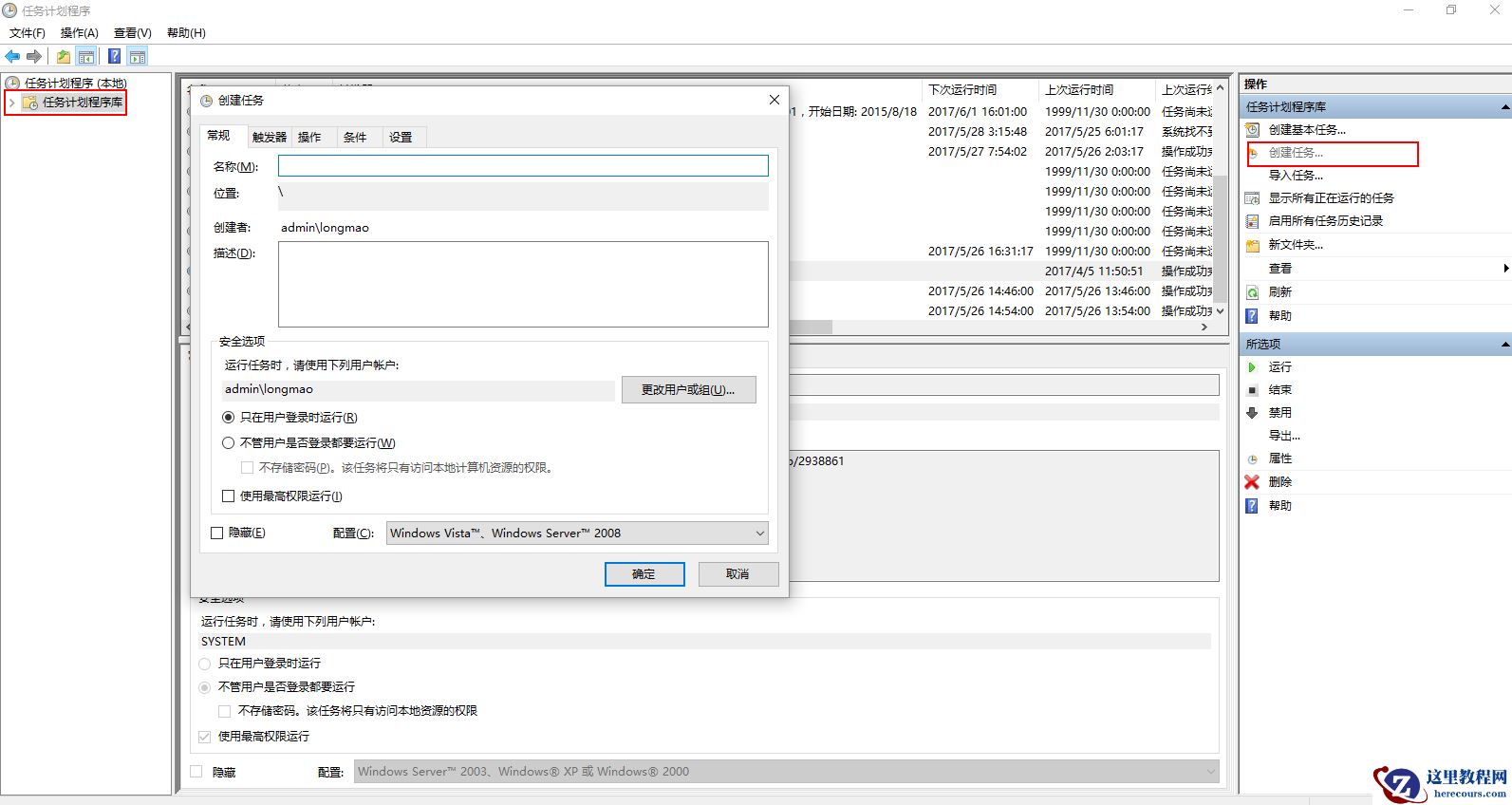Close the 创建任务 dialog
The width and height of the screenshot is (1512, 805).
click(x=774, y=100)
